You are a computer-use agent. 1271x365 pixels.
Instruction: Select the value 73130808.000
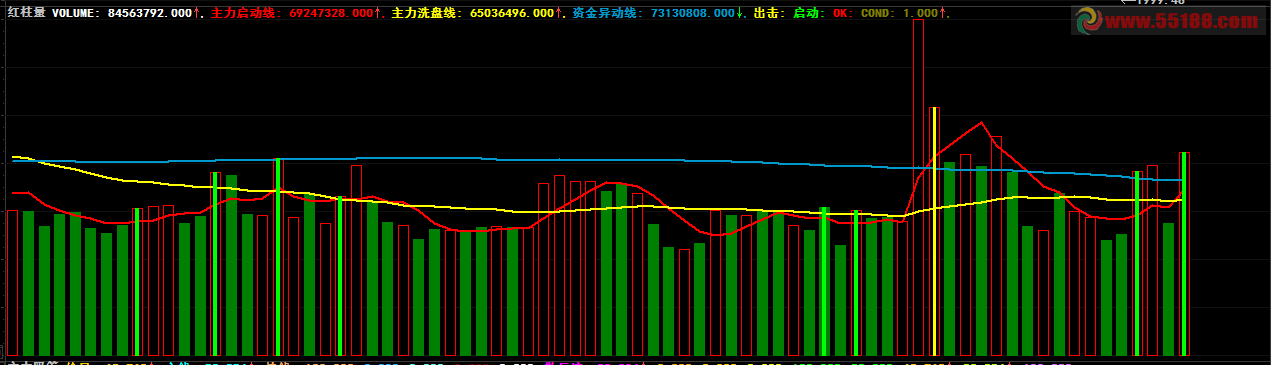click(693, 13)
